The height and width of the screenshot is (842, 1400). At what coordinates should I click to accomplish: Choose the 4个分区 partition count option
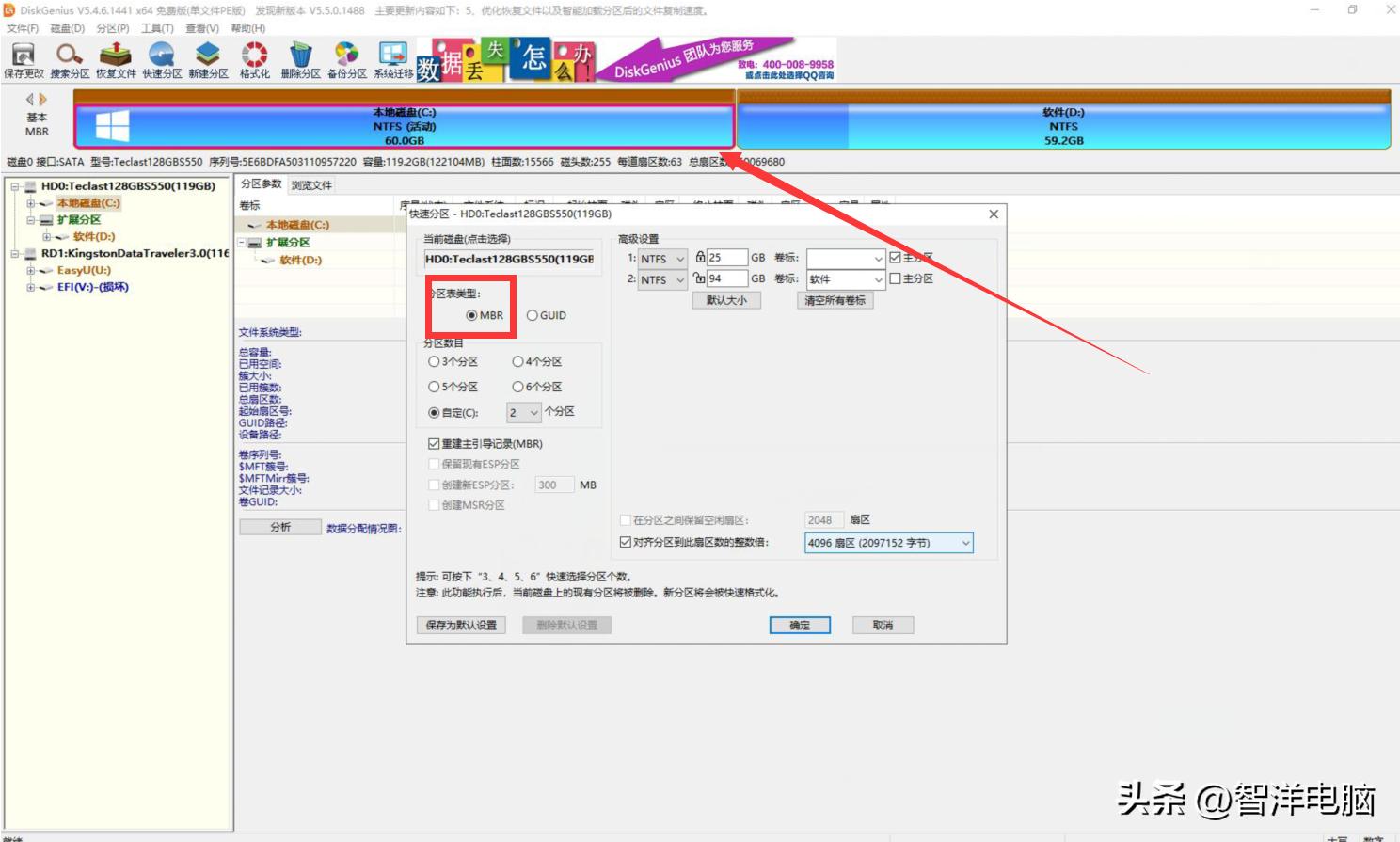click(x=517, y=360)
